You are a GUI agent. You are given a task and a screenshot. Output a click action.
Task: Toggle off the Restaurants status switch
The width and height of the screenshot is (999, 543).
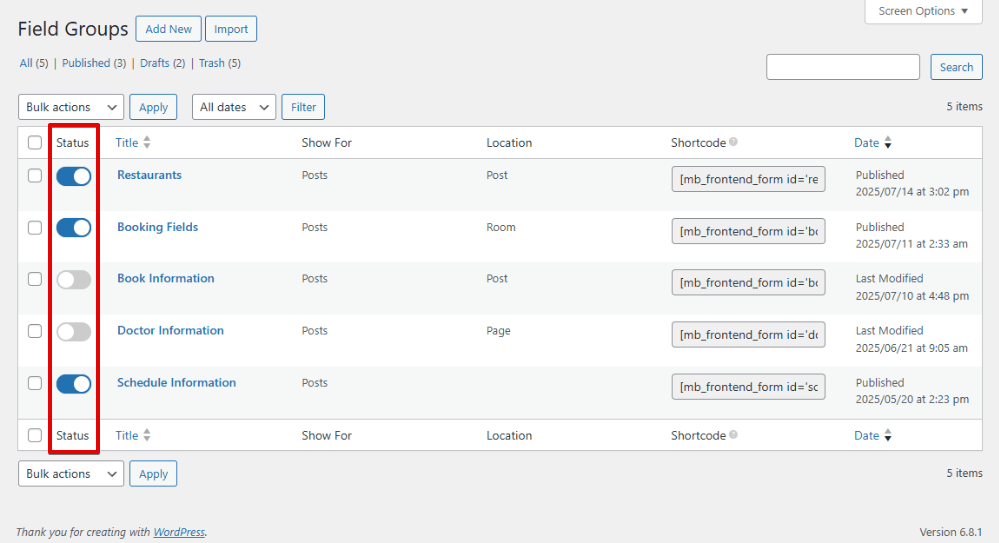(x=74, y=176)
